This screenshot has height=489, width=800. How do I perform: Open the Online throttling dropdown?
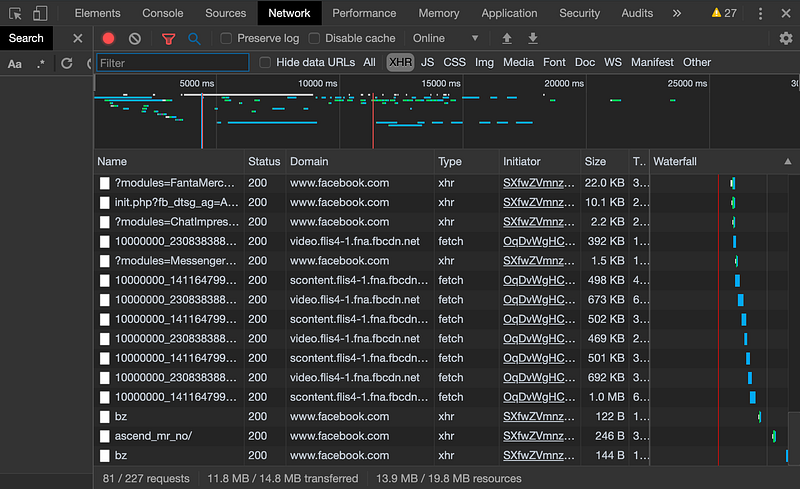click(445, 39)
